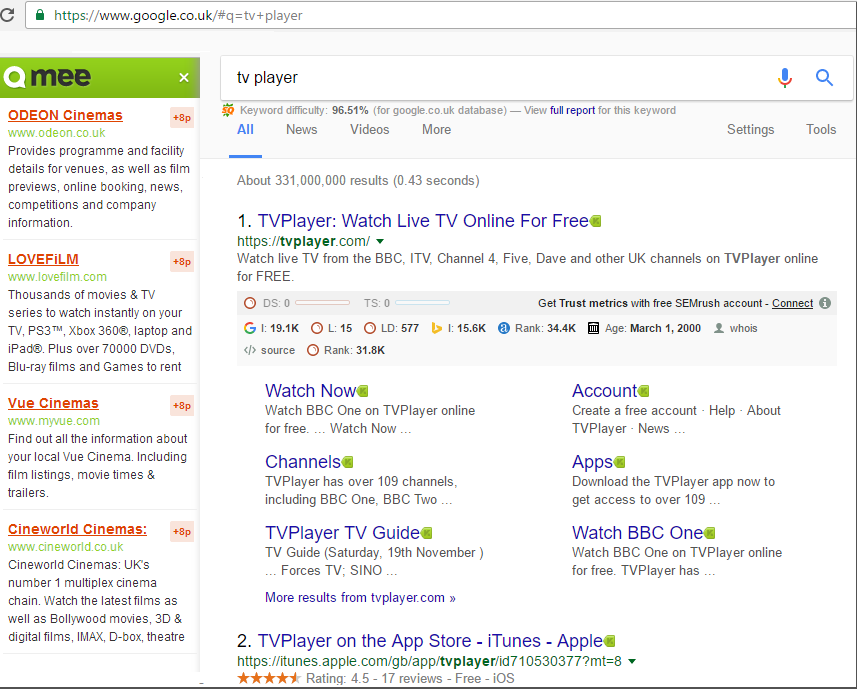Open the Account sitelink
Viewport: 857px width, 689px height.
click(x=604, y=391)
